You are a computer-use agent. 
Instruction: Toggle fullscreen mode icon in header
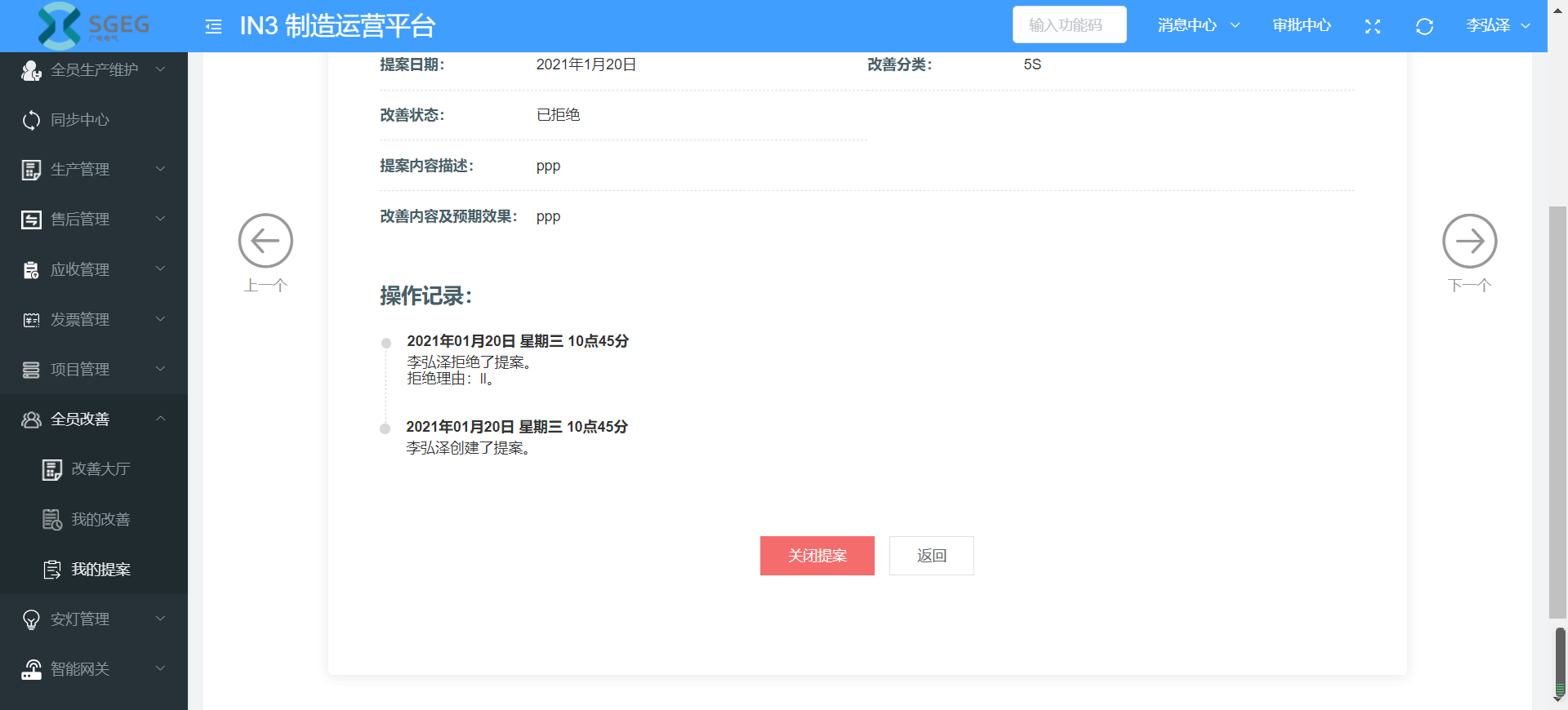[x=1373, y=26]
